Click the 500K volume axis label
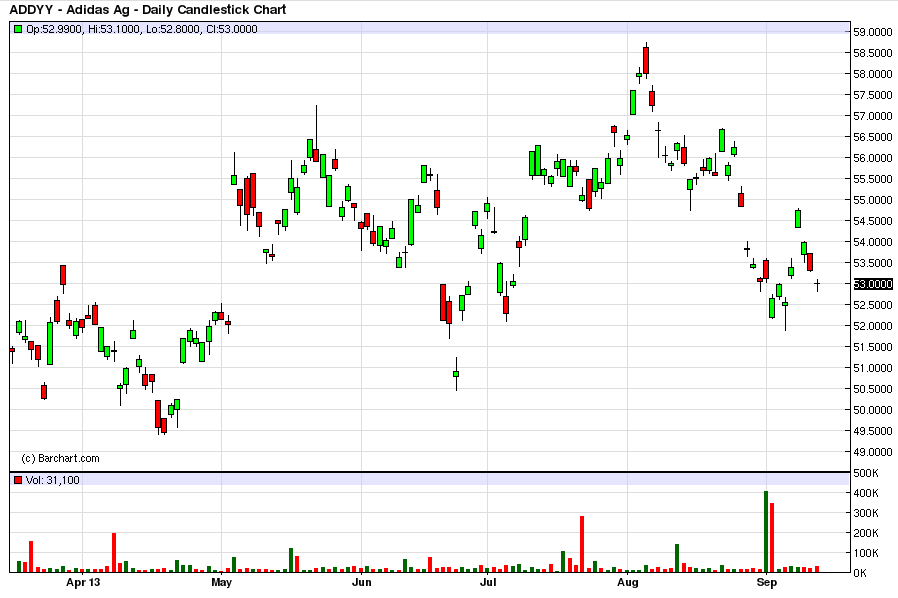 click(866, 473)
